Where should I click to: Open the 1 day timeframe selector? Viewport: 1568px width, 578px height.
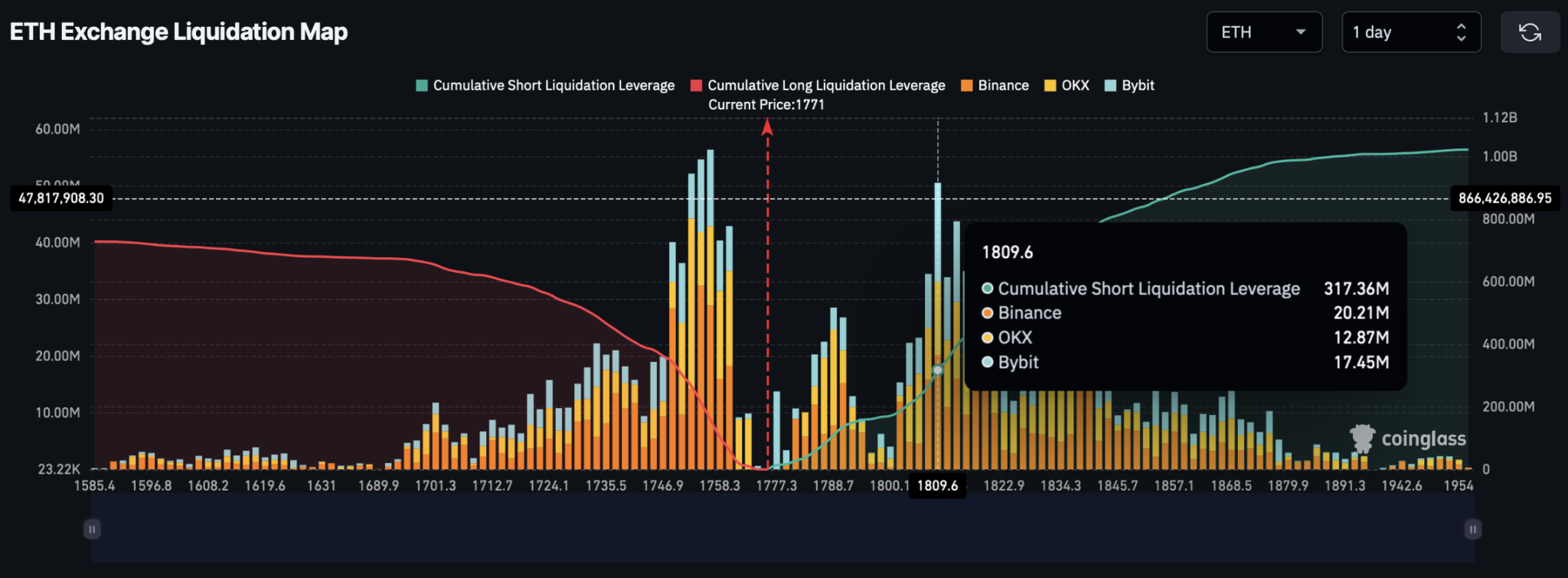coord(1410,32)
